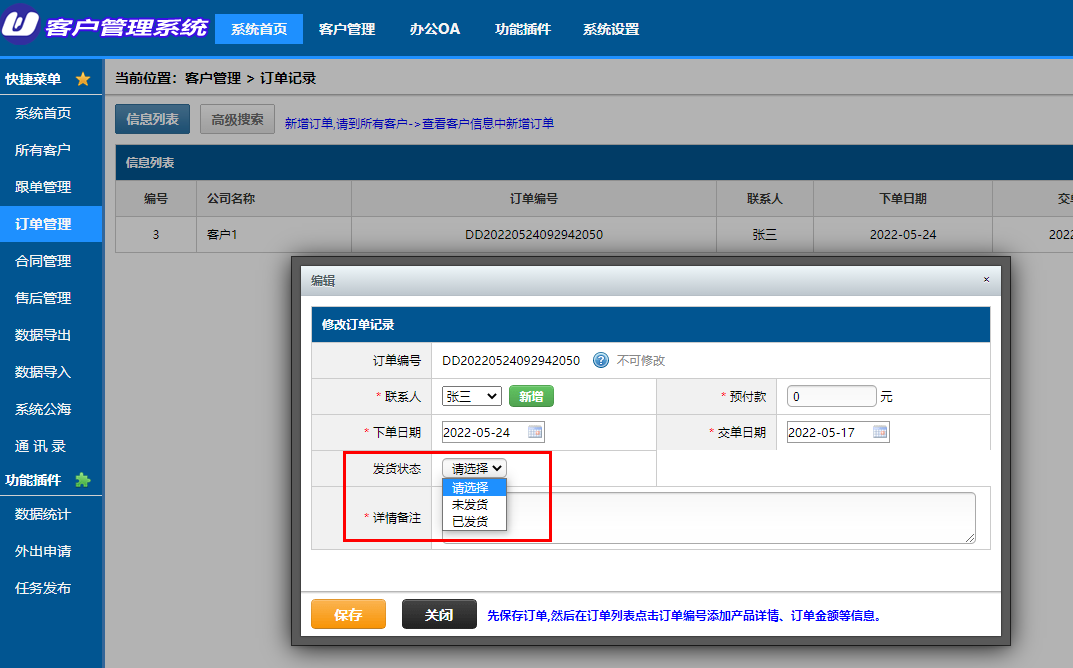Open 功能插件 top menu
Image resolution: width=1073 pixels, height=668 pixels.
[x=523, y=29]
